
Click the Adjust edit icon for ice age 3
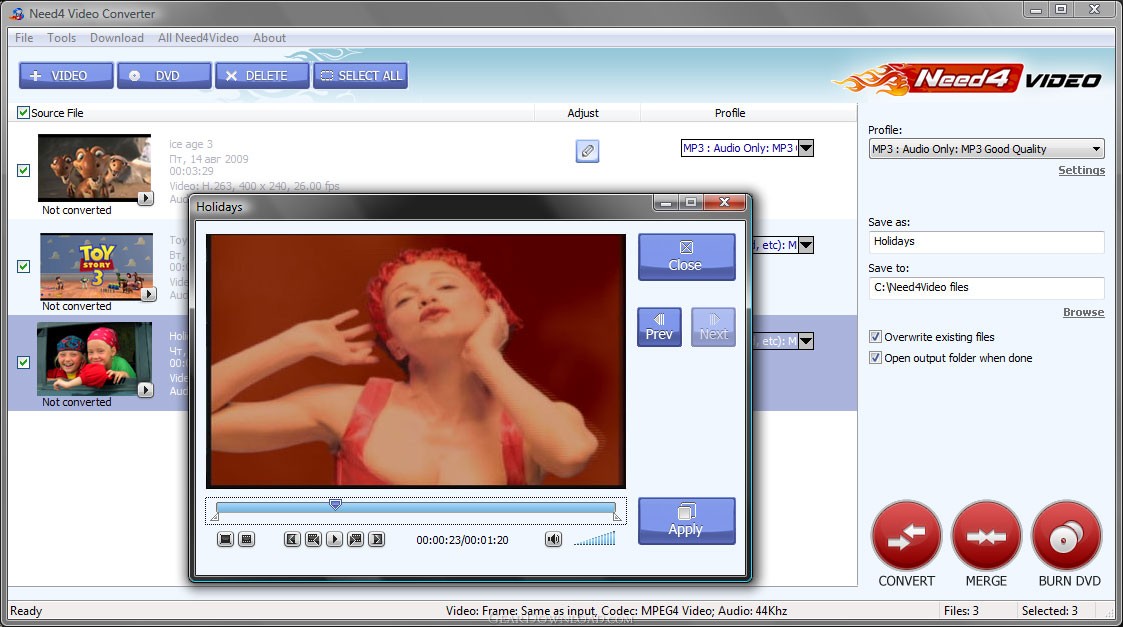(x=587, y=150)
